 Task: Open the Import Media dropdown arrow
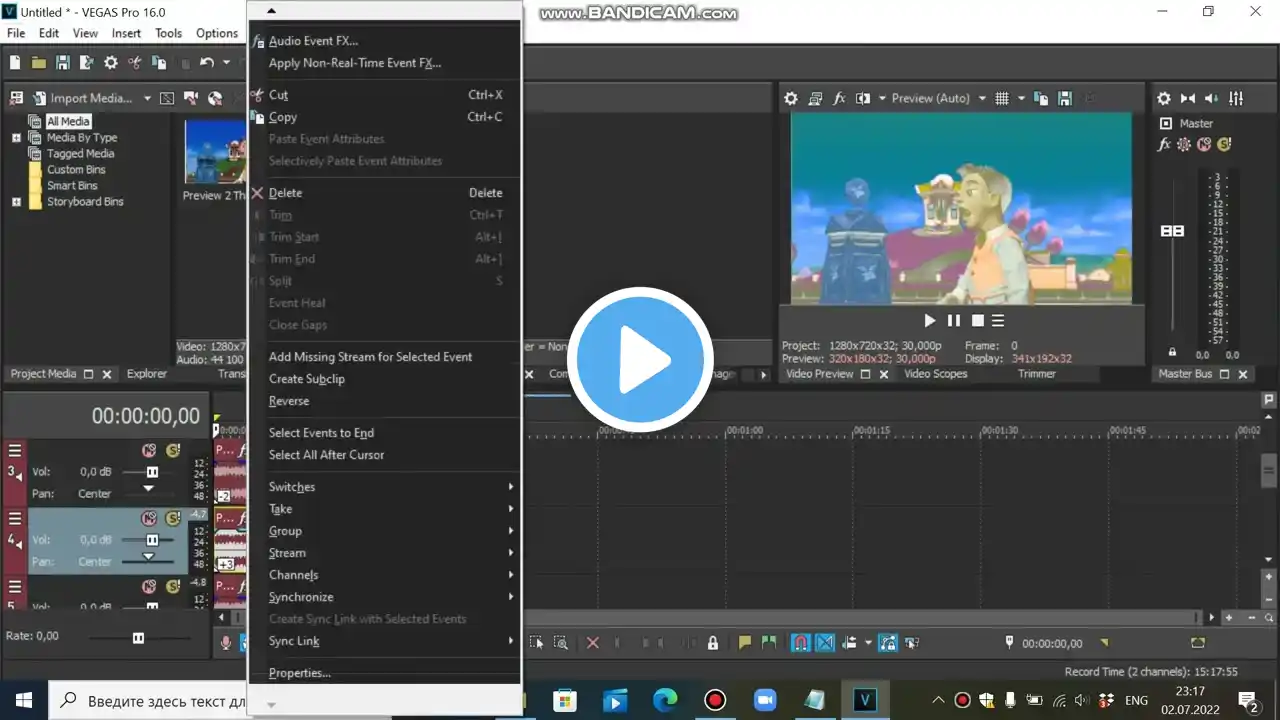tap(147, 98)
